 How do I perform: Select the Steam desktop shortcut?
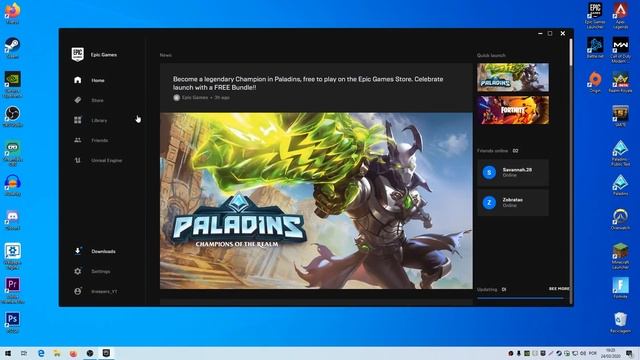(x=13, y=48)
